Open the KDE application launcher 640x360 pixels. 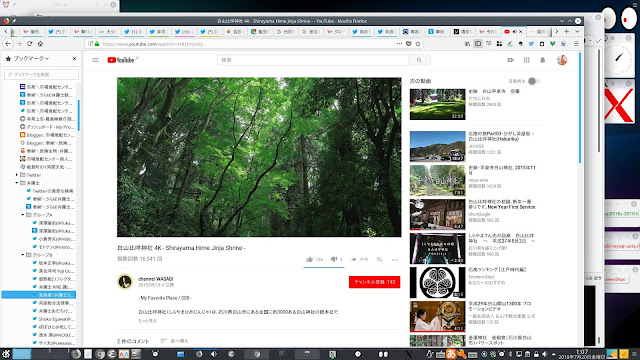pyautogui.click(x=6, y=354)
